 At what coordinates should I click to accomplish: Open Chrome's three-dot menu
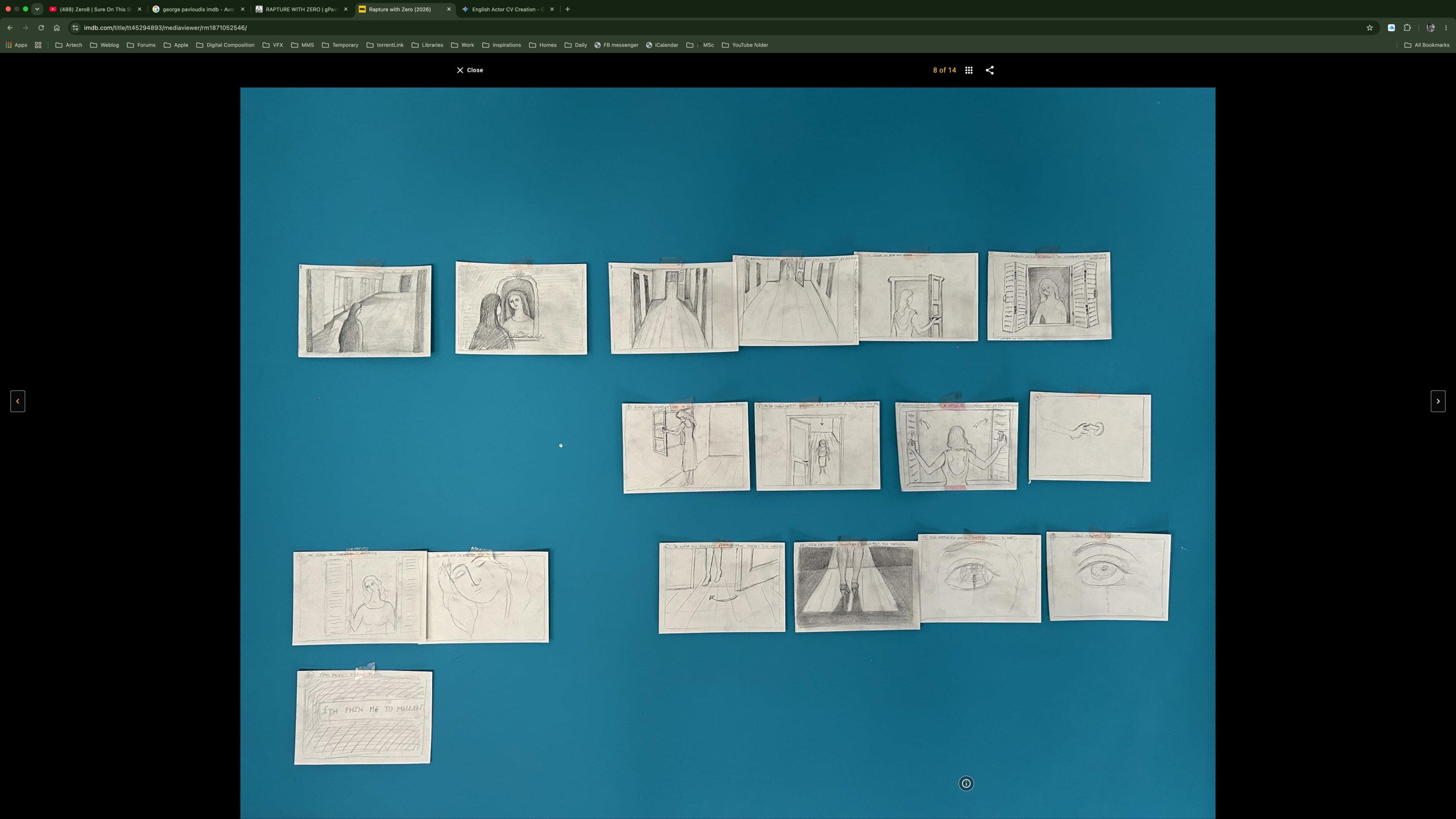1447,28
